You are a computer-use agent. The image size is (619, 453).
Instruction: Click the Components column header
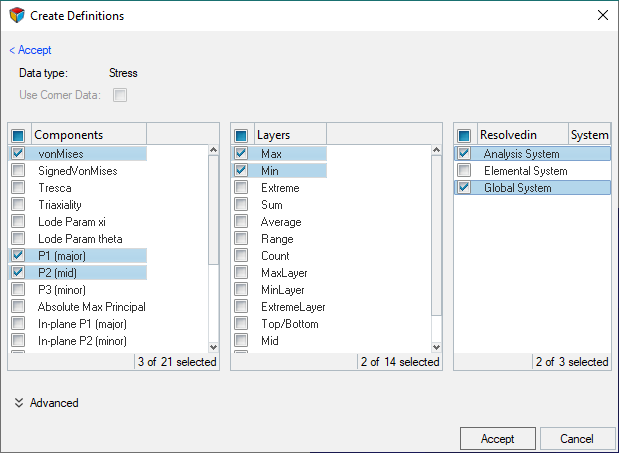[88, 135]
